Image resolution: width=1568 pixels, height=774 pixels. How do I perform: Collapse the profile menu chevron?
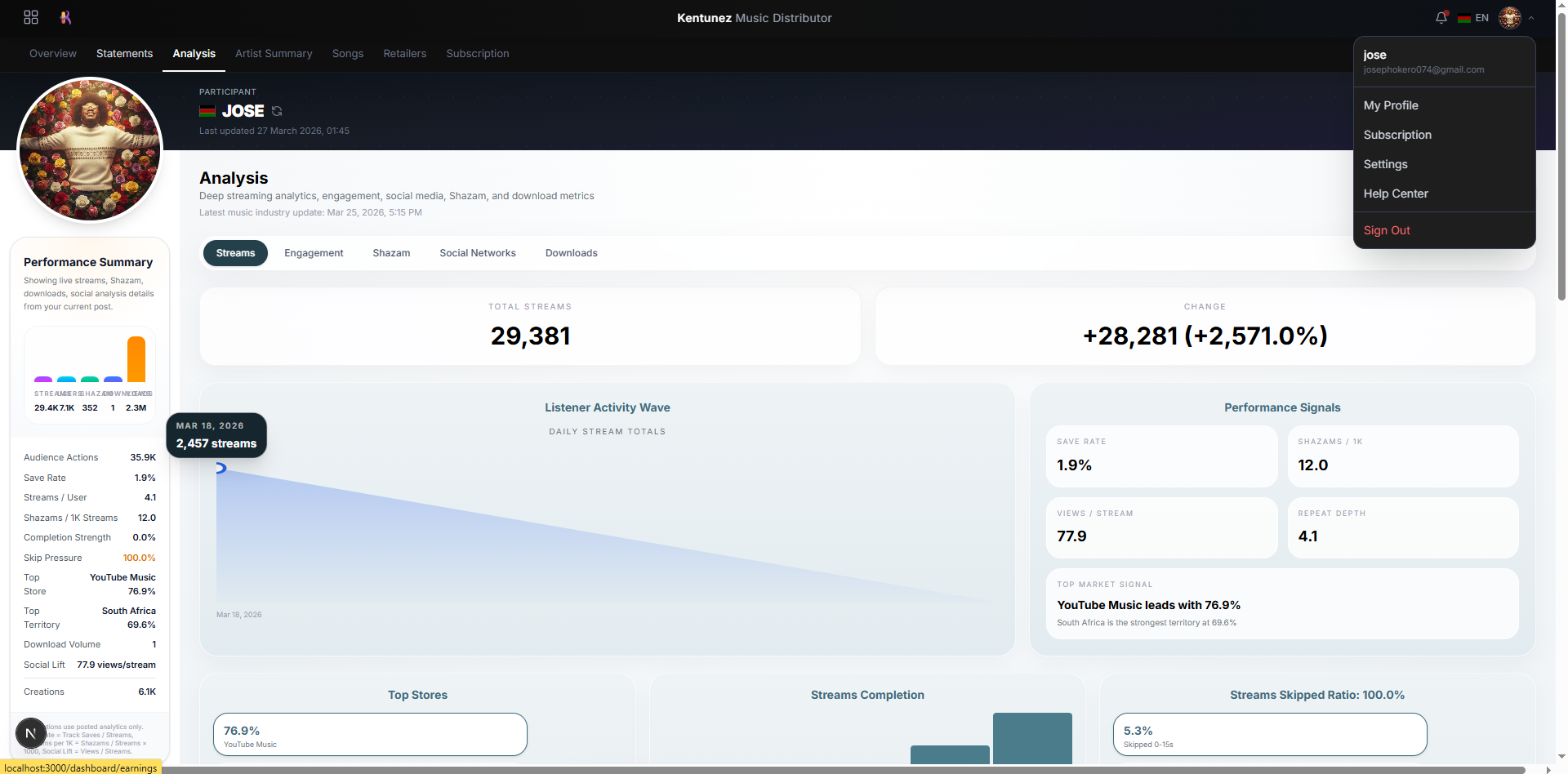(1531, 18)
